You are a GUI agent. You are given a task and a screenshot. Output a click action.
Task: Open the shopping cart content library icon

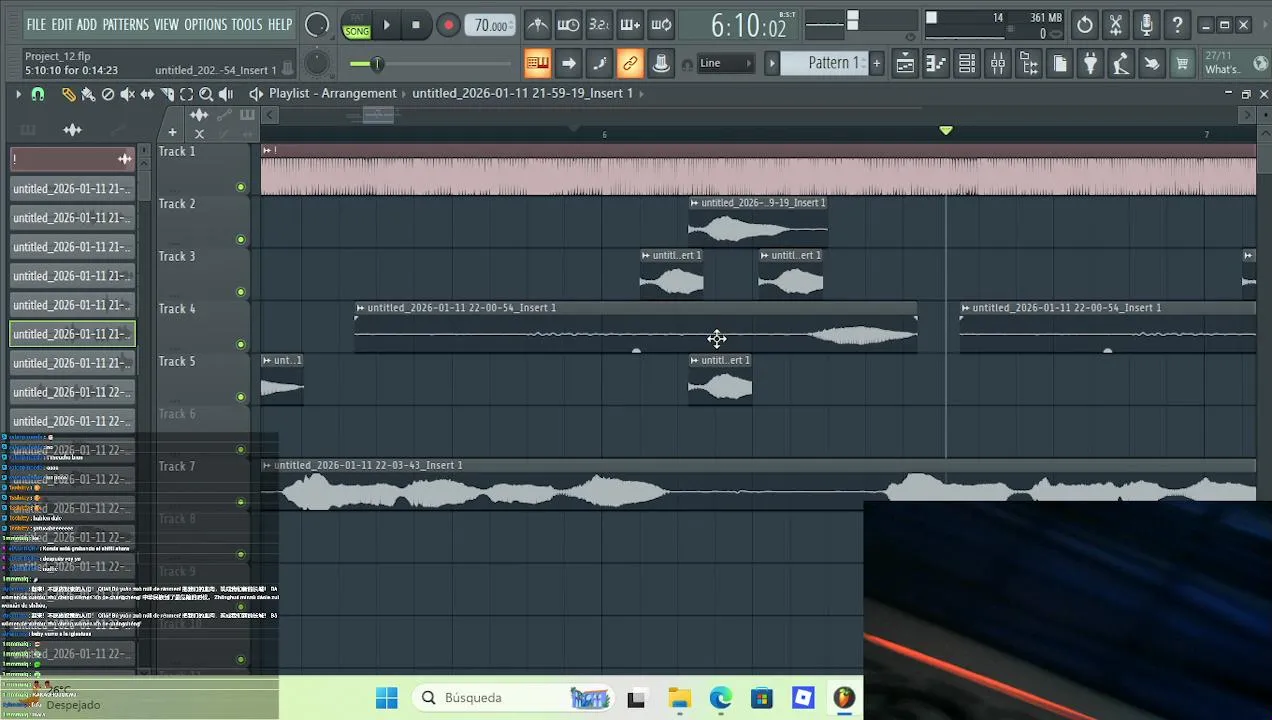1182,64
